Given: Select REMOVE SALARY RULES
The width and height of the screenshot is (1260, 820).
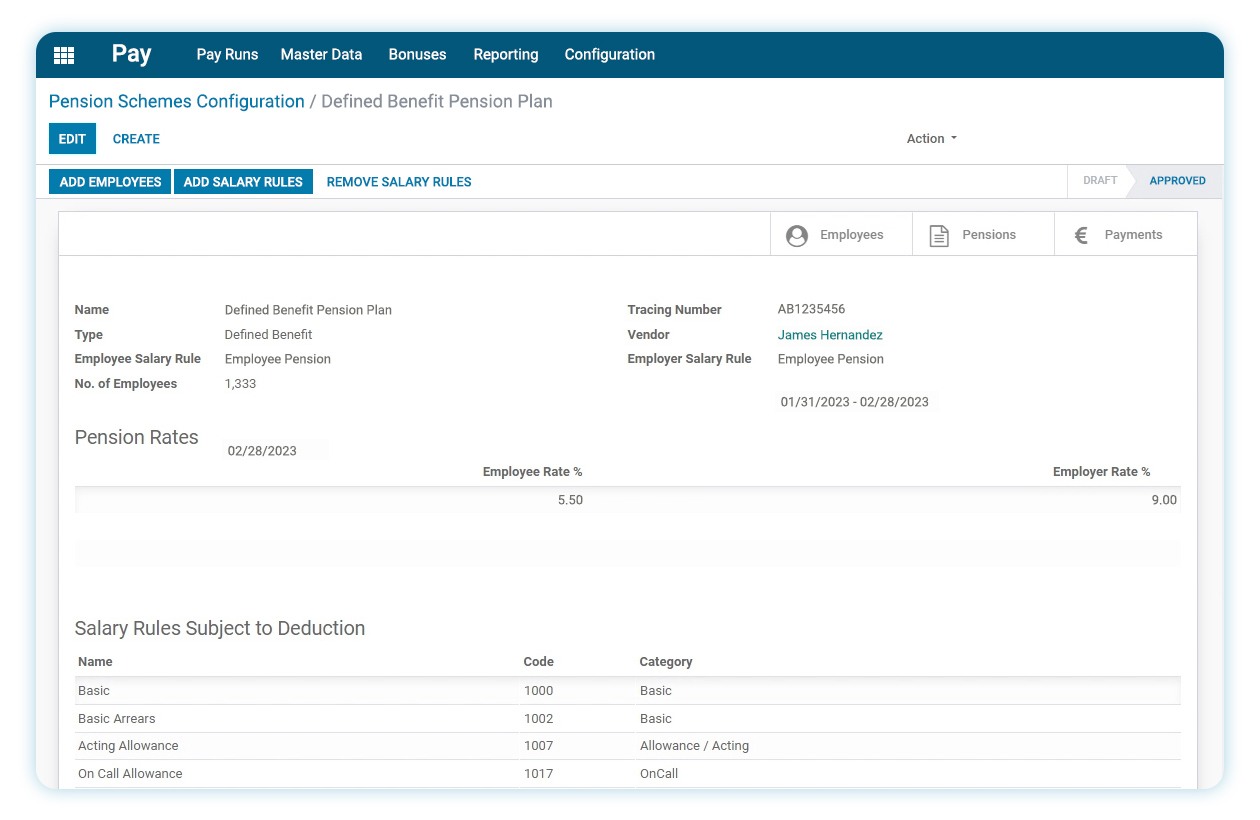Looking at the screenshot, I should tap(398, 181).
